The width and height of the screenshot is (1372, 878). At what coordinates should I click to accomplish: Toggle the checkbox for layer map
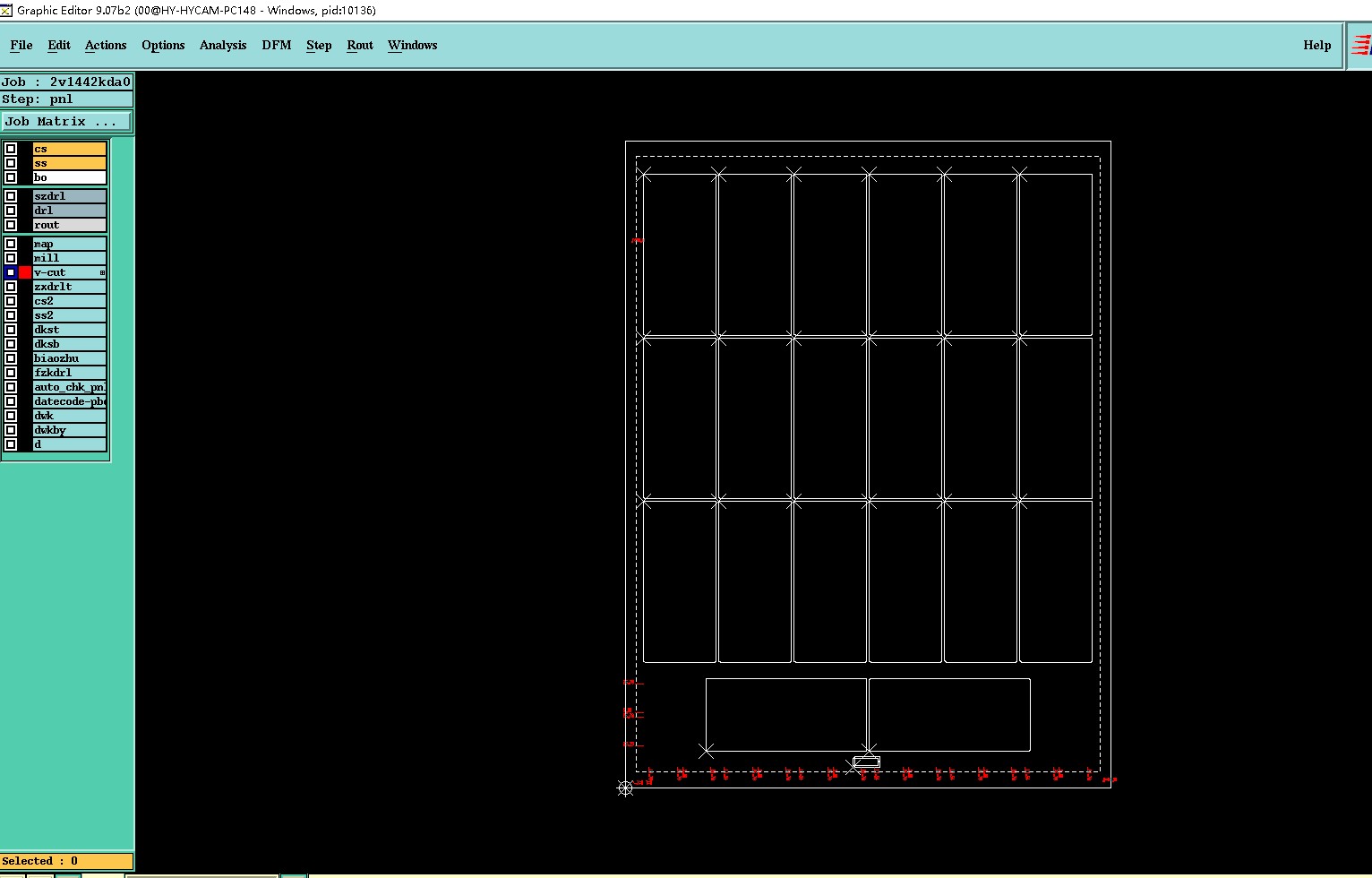click(11, 244)
